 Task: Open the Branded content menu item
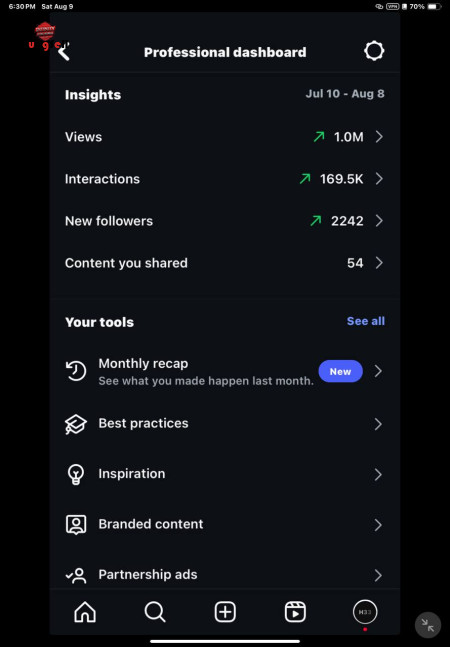225,524
